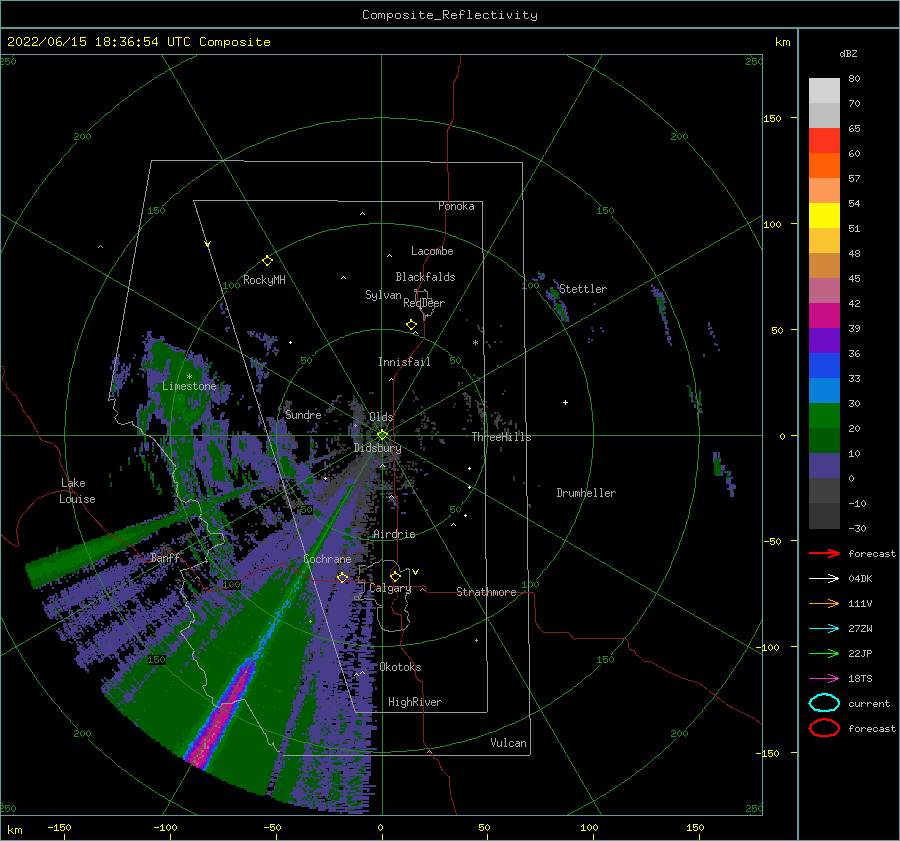Click the Sylvan label
Screen dimensions: 900x841
pos(383,295)
